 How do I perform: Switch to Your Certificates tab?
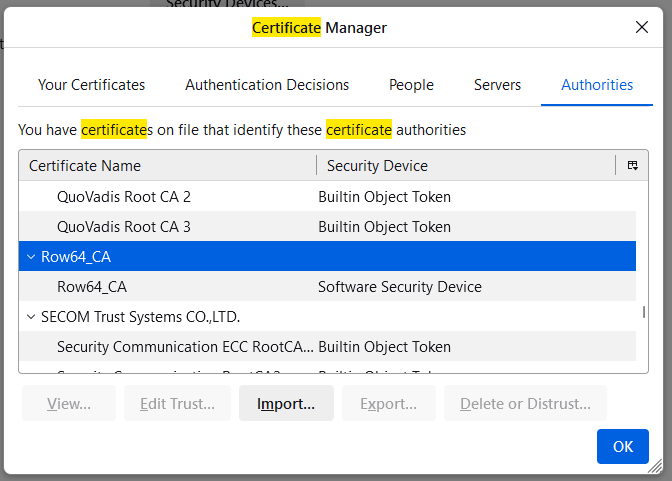coord(91,85)
